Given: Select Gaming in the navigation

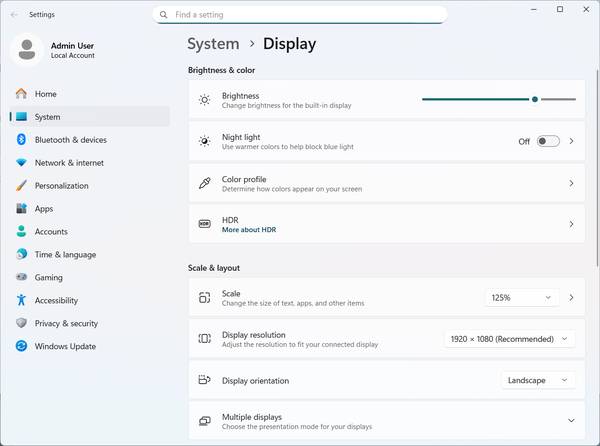Looking at the screenshot, I should tap(90, 277).
